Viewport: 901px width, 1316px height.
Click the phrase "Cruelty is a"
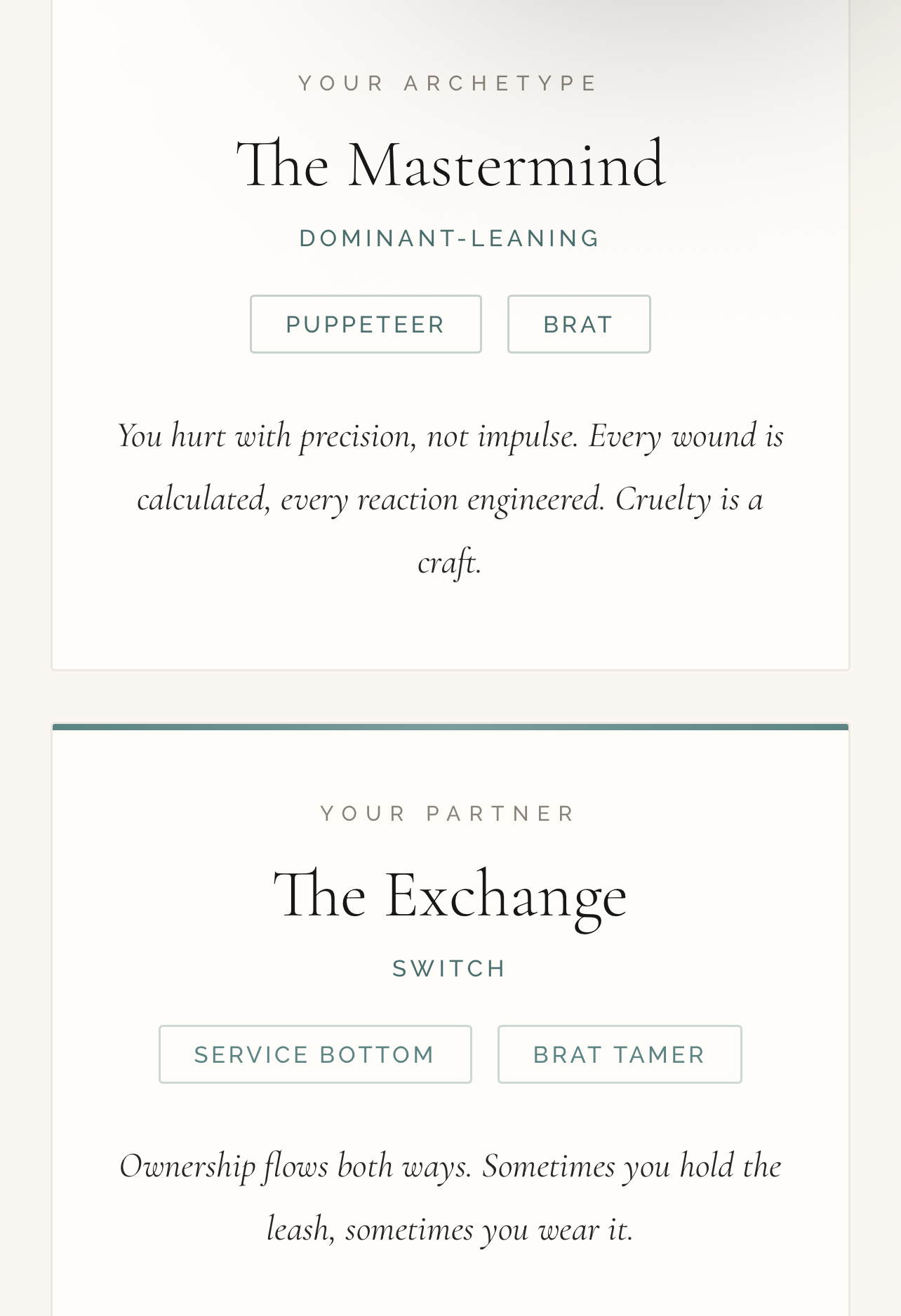[x=689, y=499]
